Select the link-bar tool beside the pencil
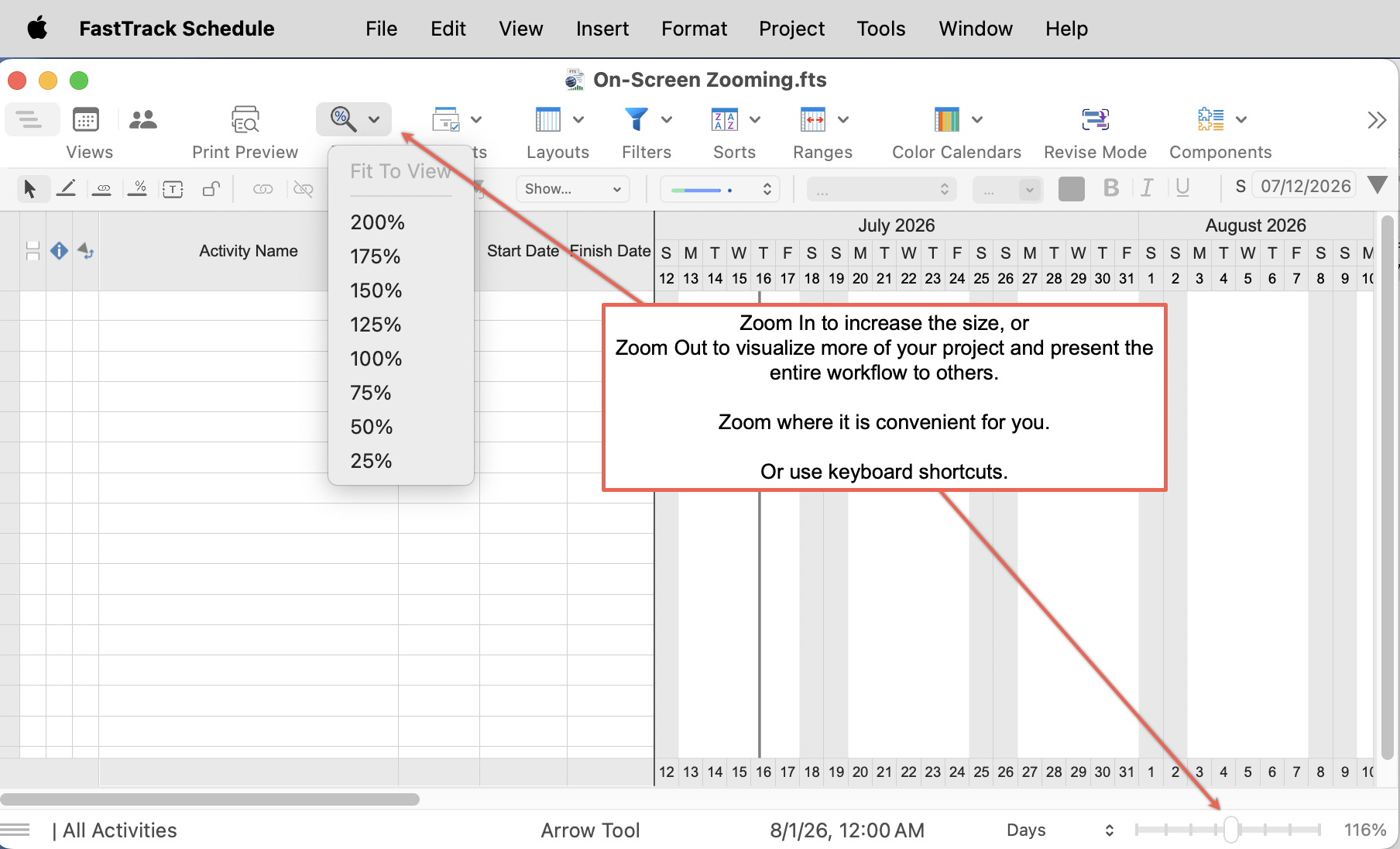 pyautogui.click(x=102, y=188)
